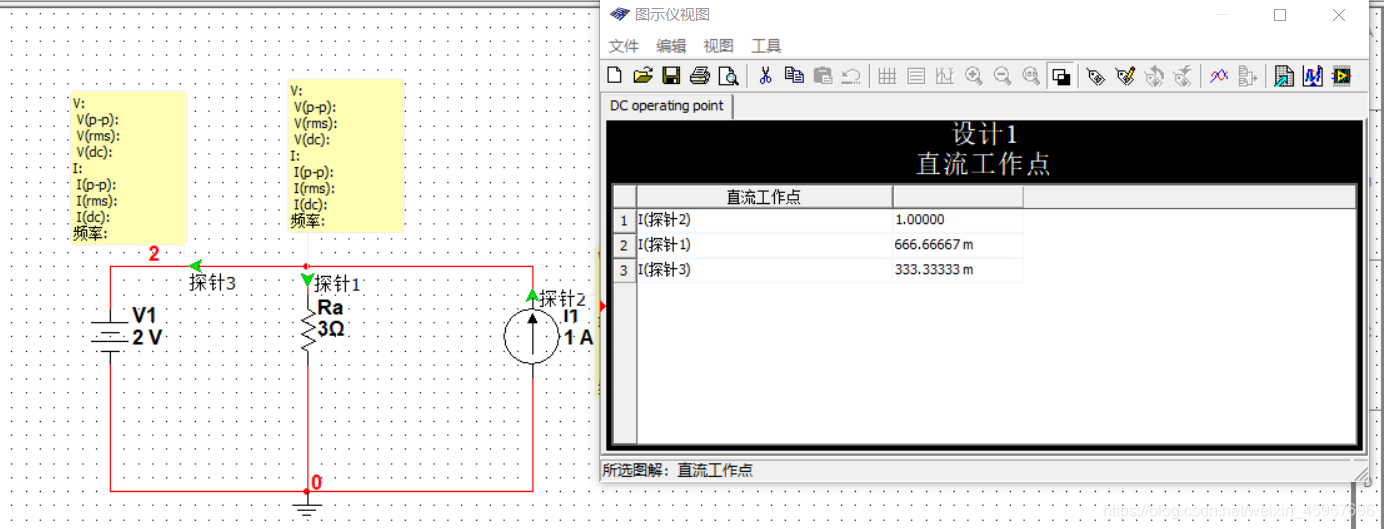Click net label 2 on the schematic
Viewport: 1384px width, 529px height.
coord(154,254)
